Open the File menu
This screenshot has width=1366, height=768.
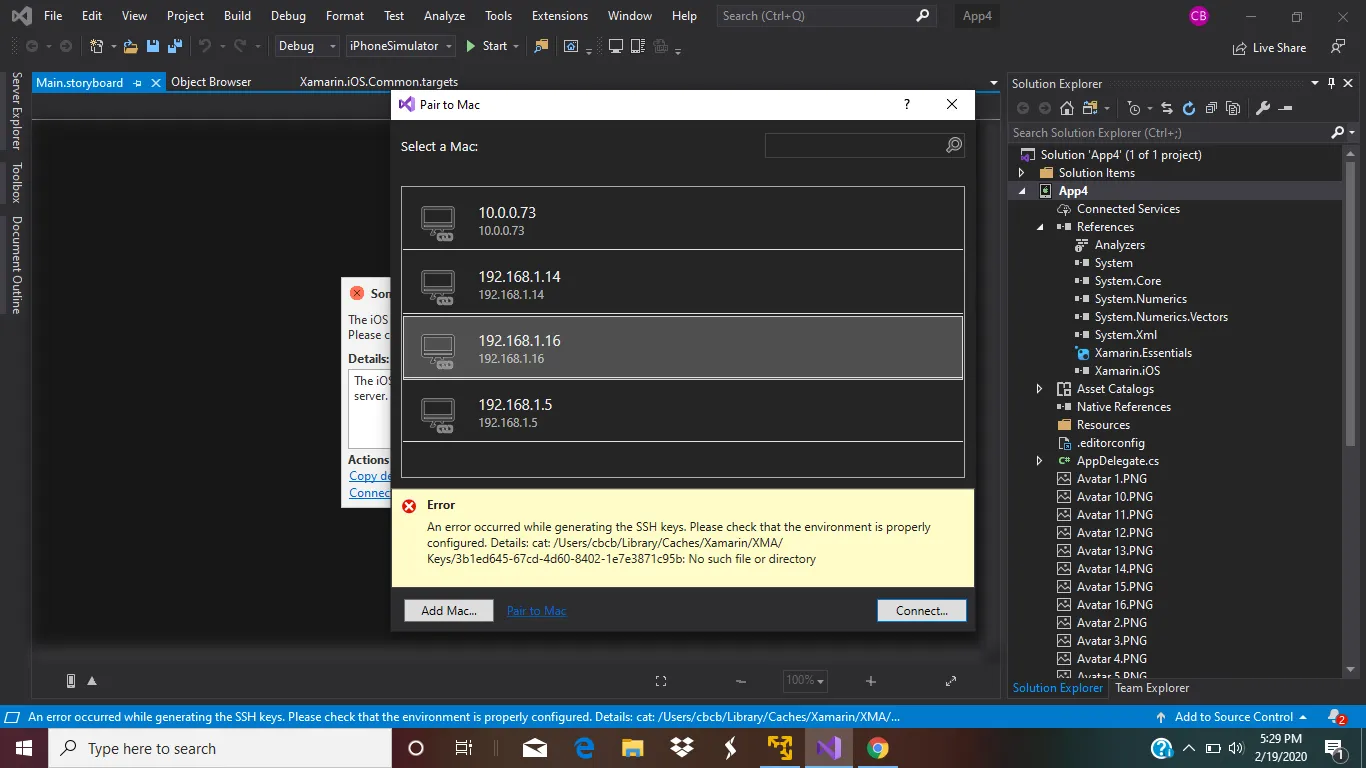[53, 16]
